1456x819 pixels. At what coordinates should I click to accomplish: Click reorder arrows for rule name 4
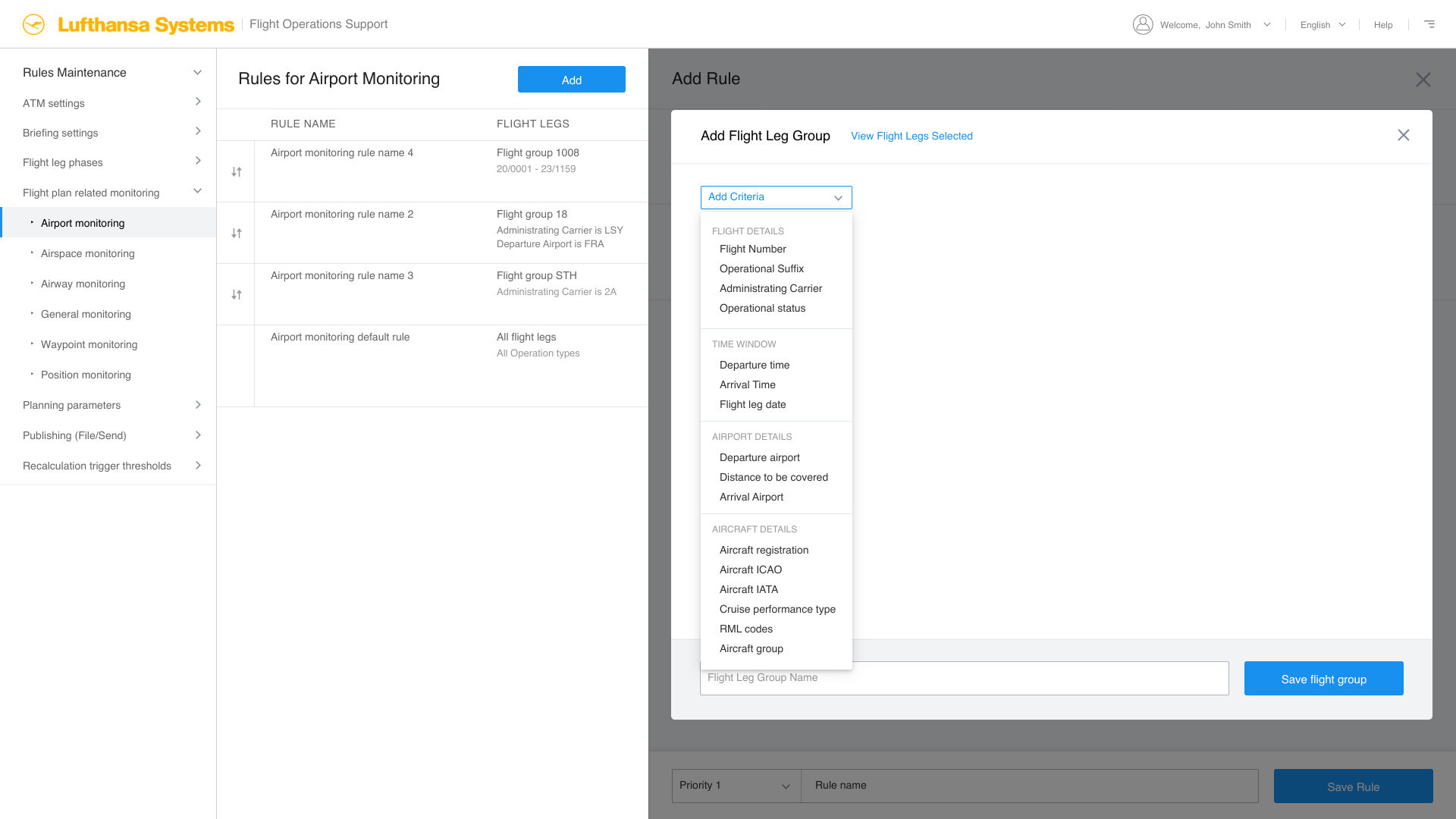pyautogui.click(x=237, y=172)
